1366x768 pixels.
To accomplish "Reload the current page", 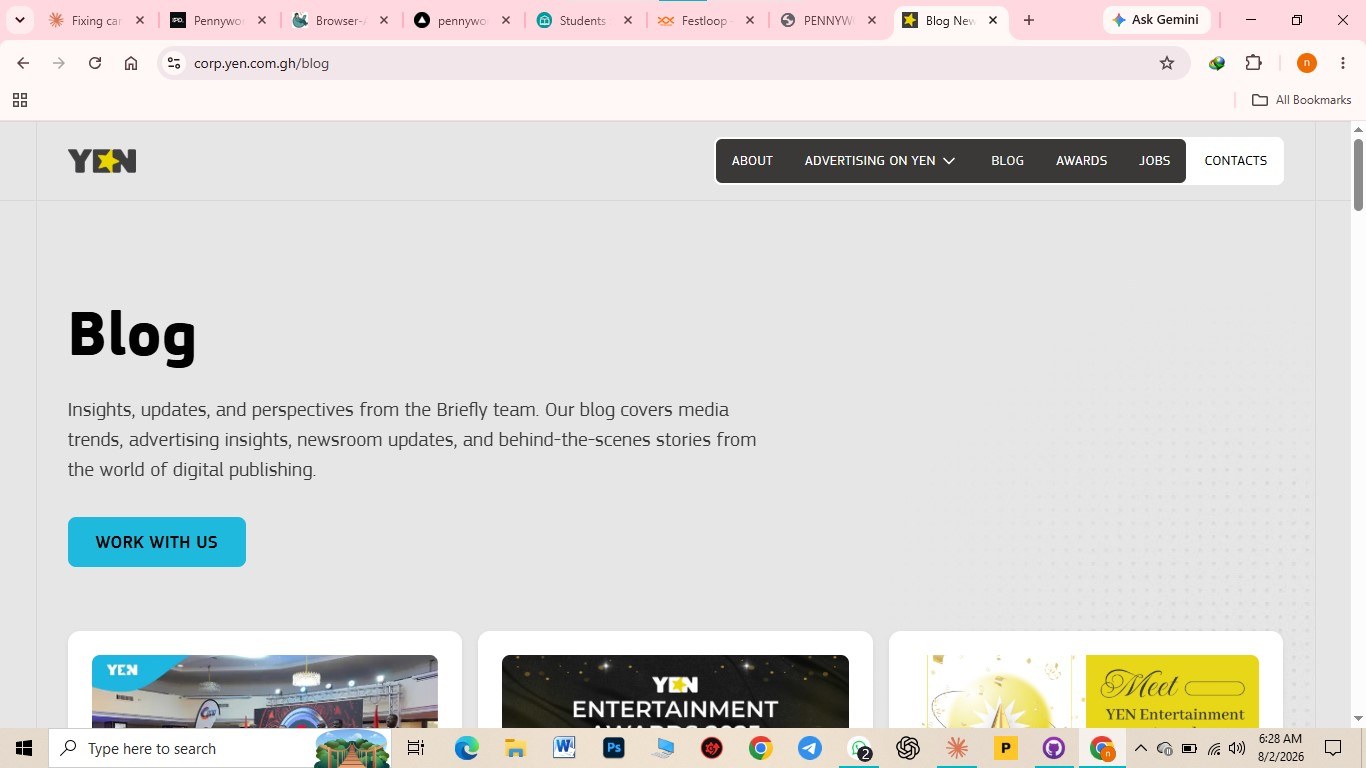I will (95, 63).
